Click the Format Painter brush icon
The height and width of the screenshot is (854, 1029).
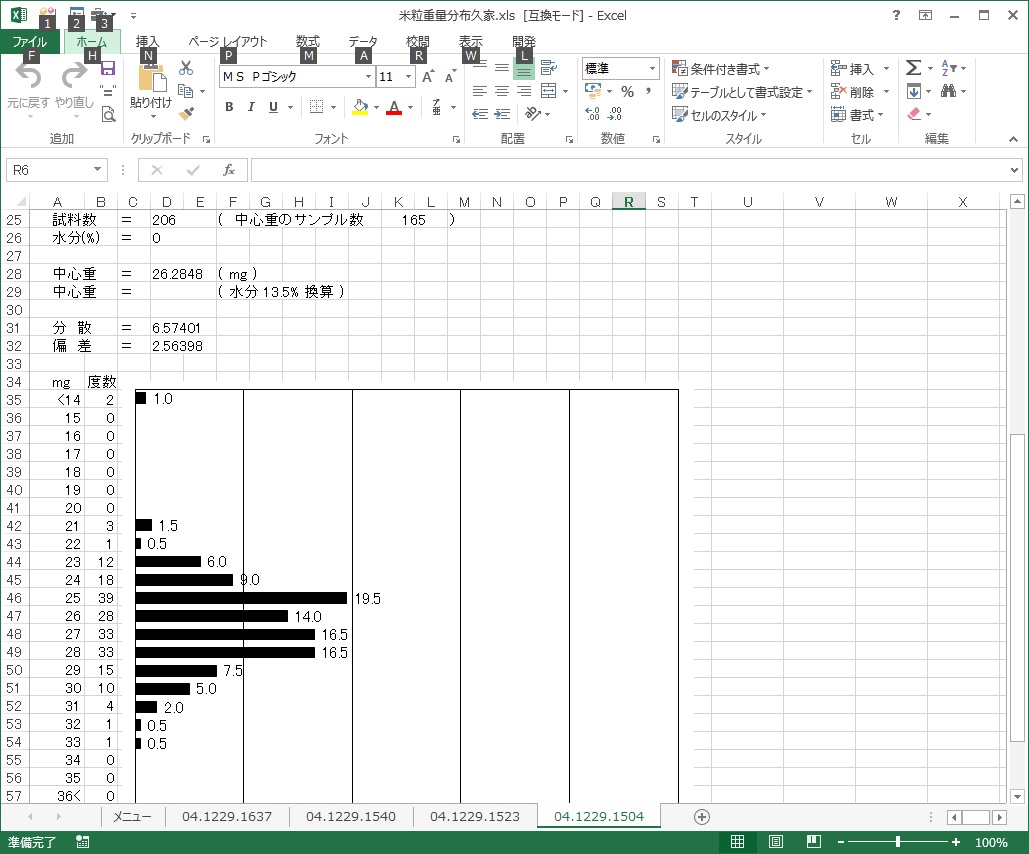pos(186,113)
